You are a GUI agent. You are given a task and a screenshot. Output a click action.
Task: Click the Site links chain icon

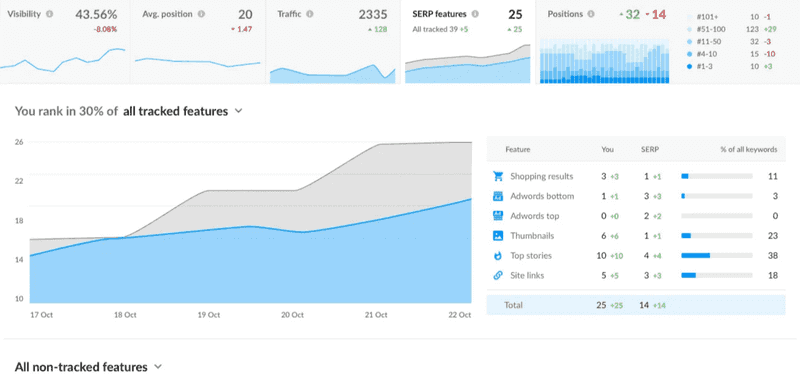498,276
